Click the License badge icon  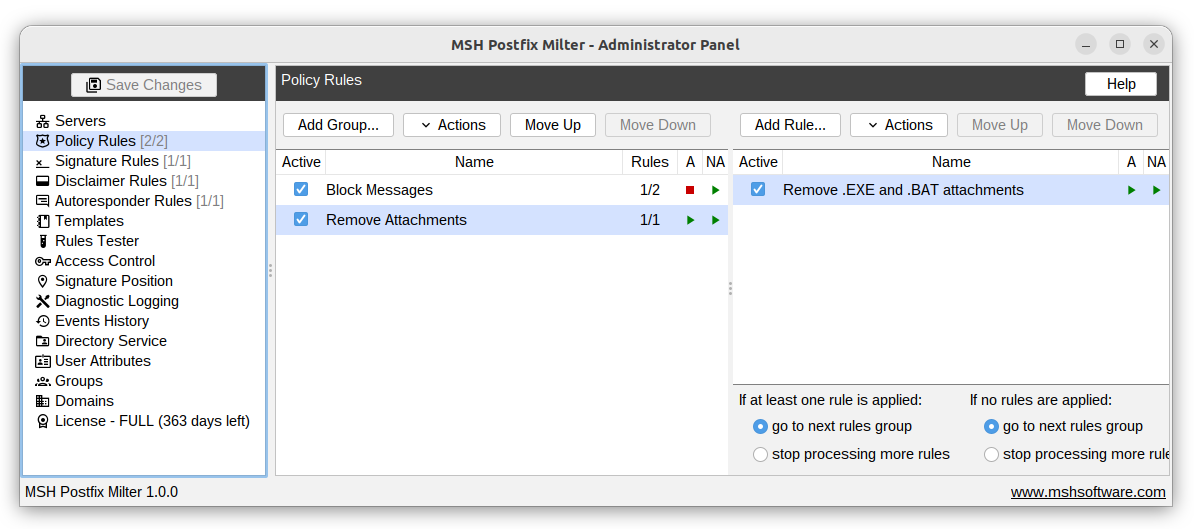(43, 421)
